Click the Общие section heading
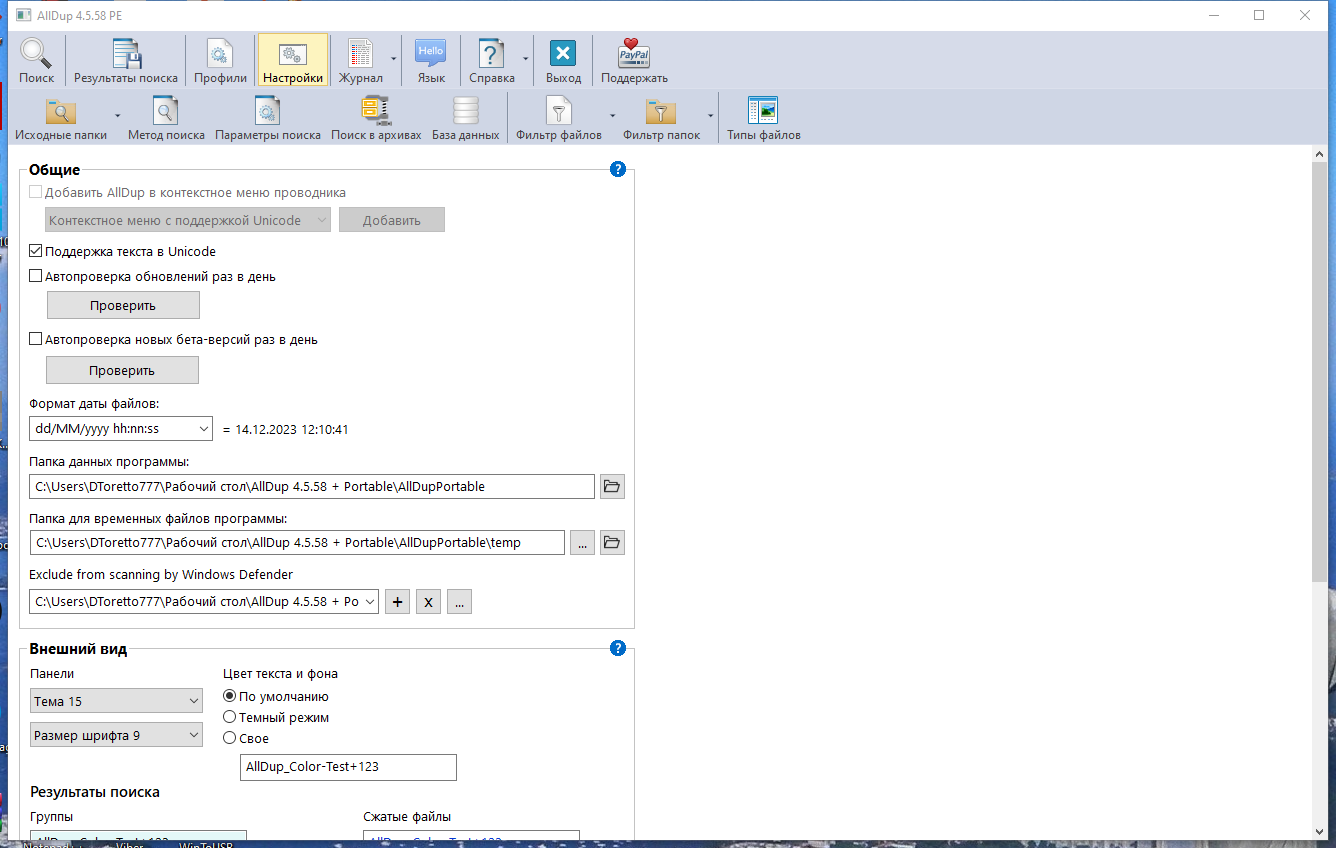This screenshot has width=1336, height=848. point(54,170)
